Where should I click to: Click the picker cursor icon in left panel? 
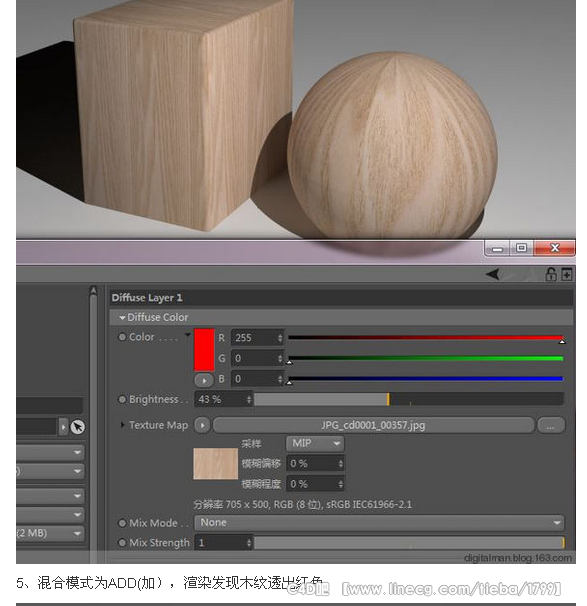[78, 427]
